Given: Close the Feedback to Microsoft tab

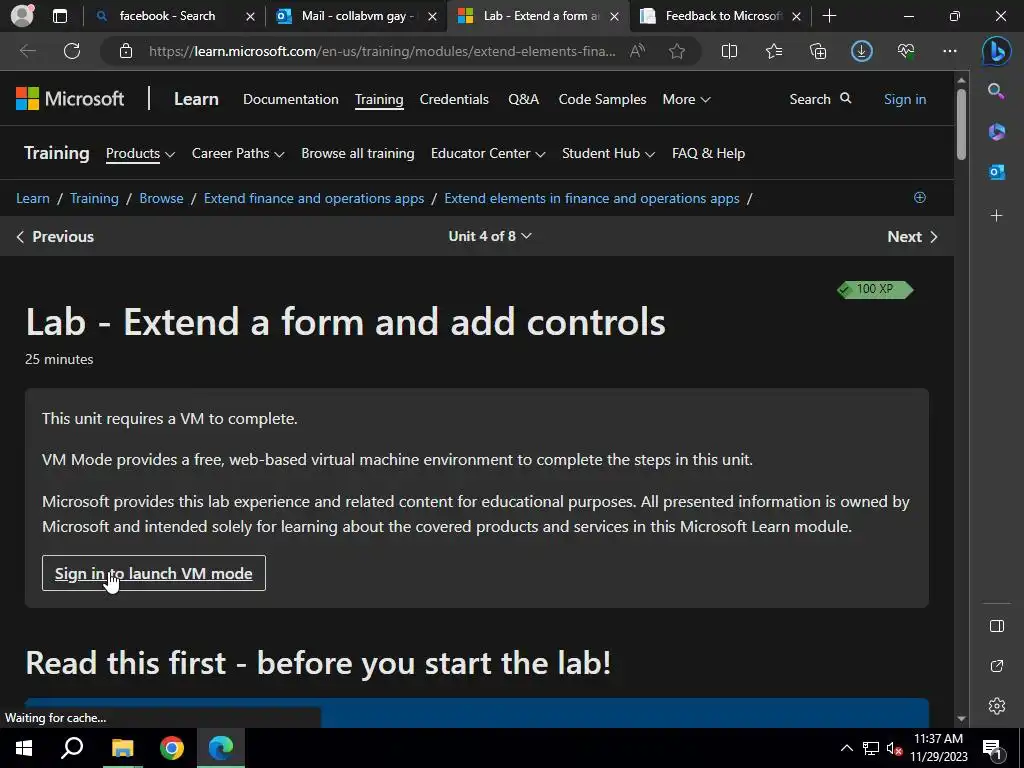Looking at the screenshot, I should [x=796, y=16].
